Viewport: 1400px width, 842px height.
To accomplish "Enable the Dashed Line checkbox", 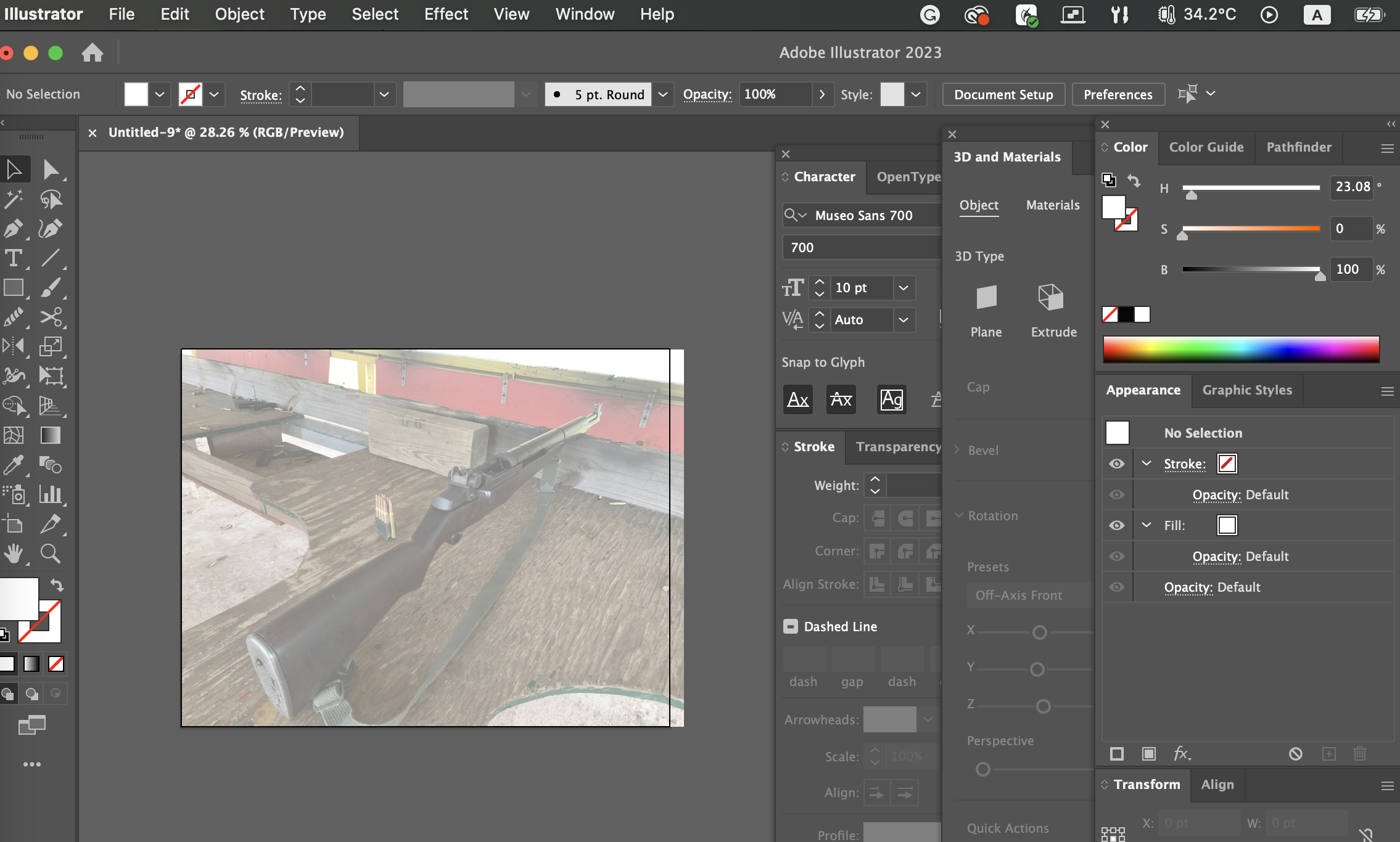I will (x=791, y=626).
